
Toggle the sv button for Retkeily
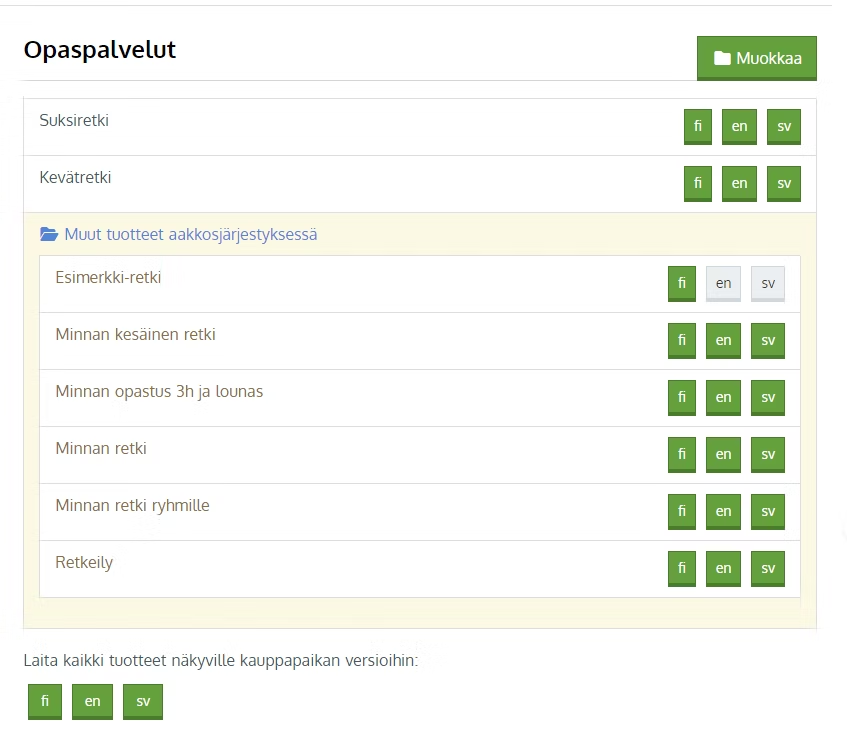768,569
